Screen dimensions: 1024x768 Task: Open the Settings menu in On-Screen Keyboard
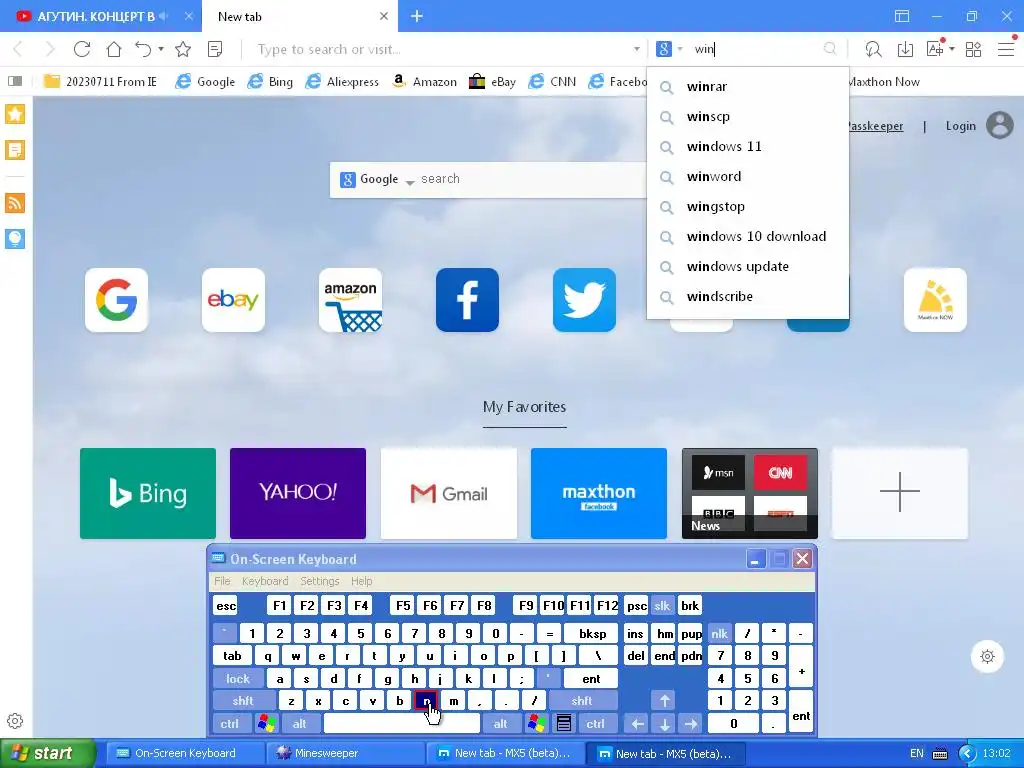tap(319, 581)
